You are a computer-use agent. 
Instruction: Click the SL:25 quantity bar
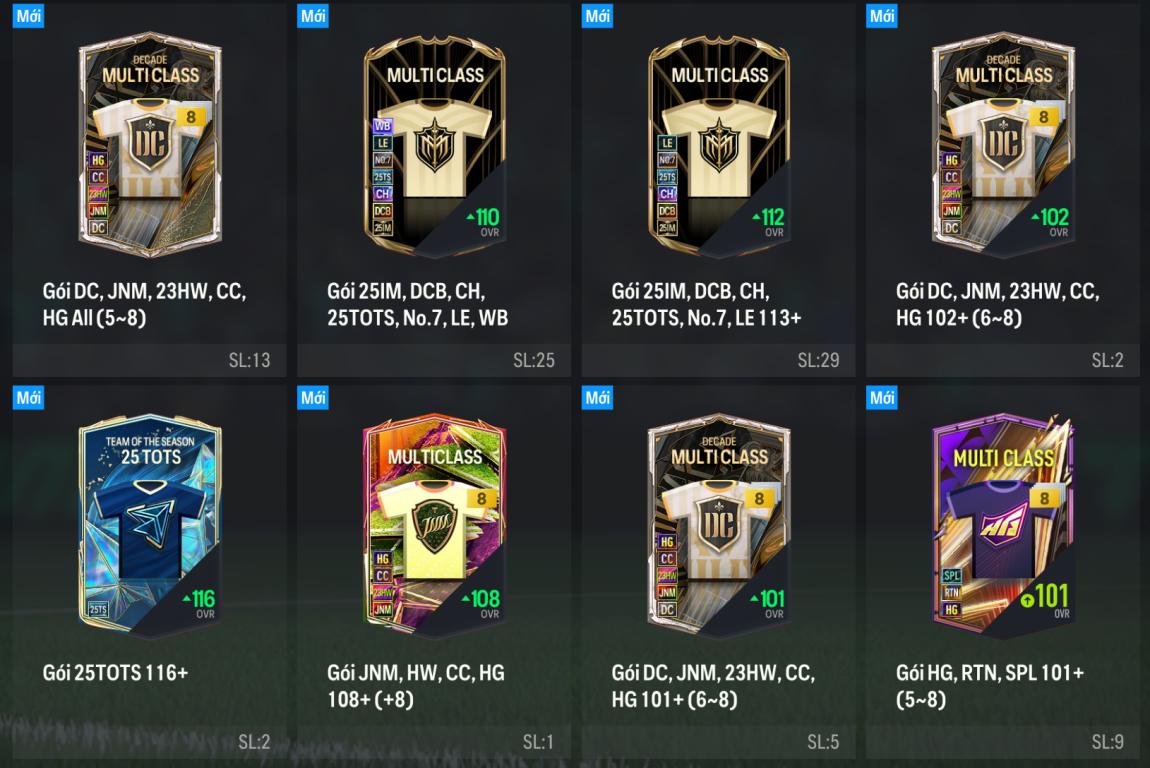[434, 360]
